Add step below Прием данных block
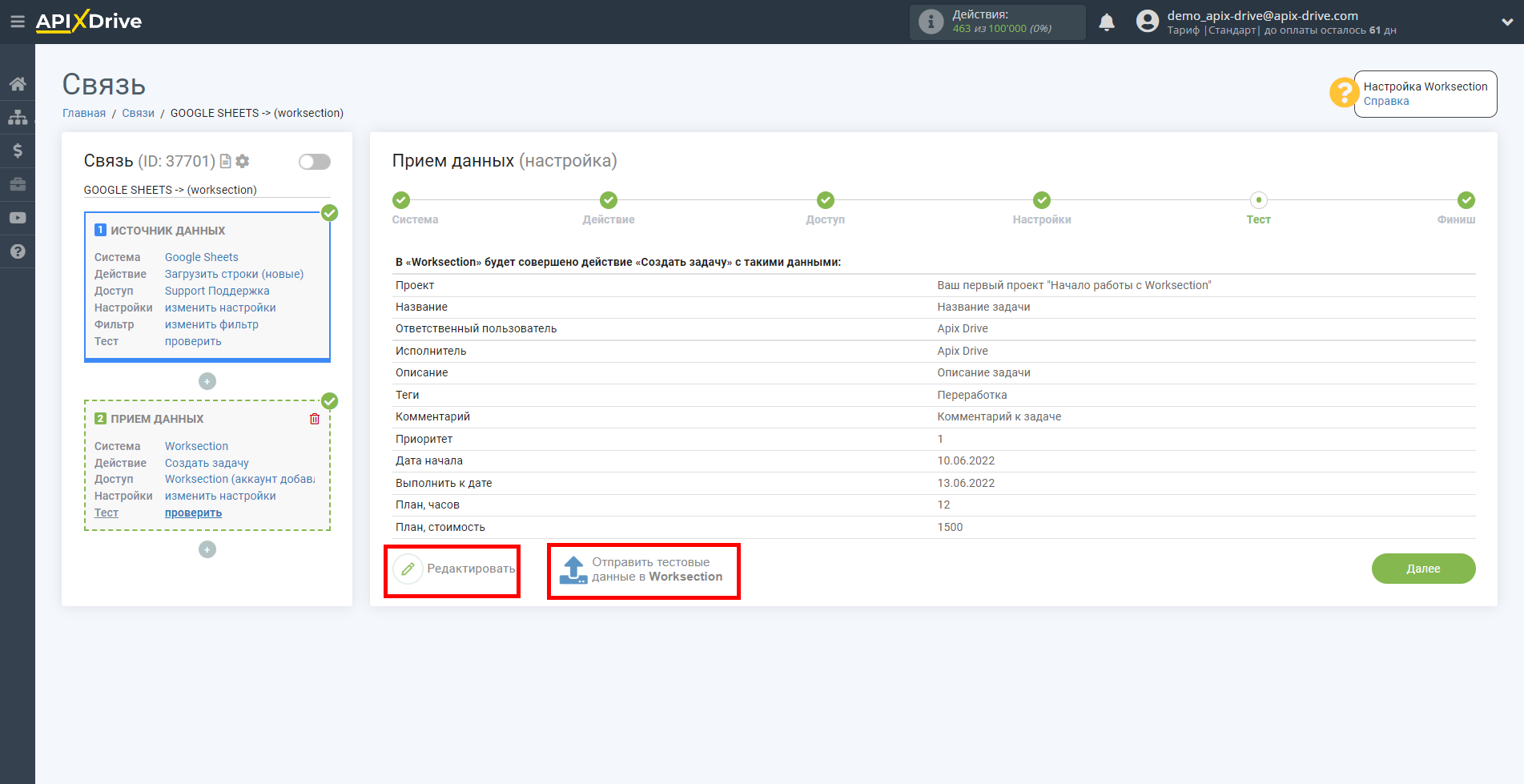 [x=207, y=549]
